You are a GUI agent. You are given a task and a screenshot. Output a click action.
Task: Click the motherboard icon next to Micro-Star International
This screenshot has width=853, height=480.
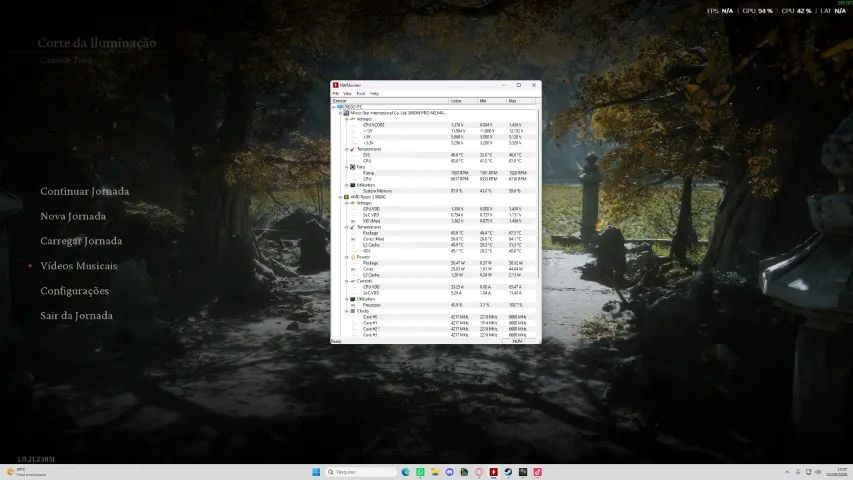tap(347, 113)
